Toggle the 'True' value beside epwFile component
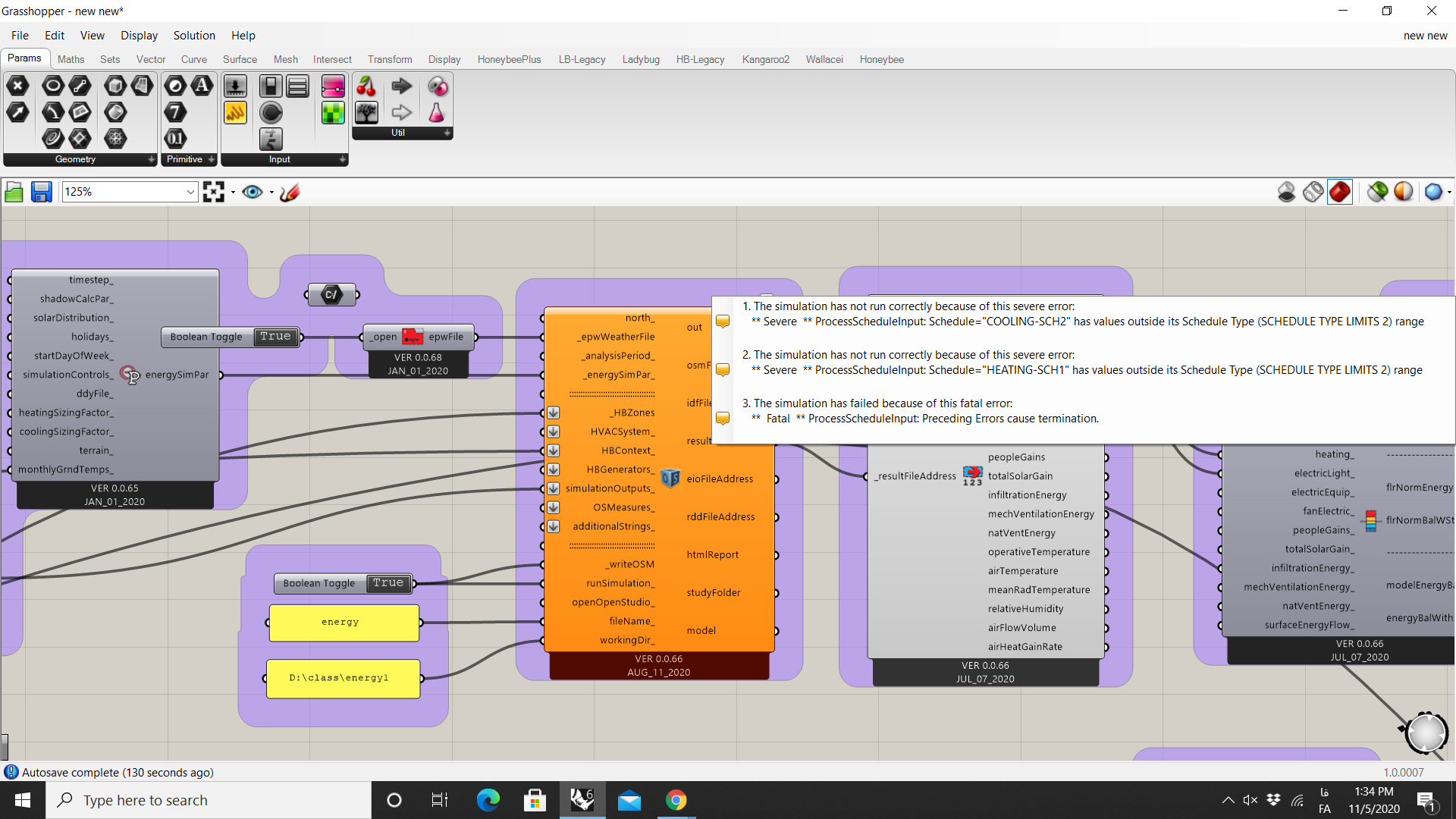Image resolution: width=1456 pixels, height=819 pixels. point(275,337)
